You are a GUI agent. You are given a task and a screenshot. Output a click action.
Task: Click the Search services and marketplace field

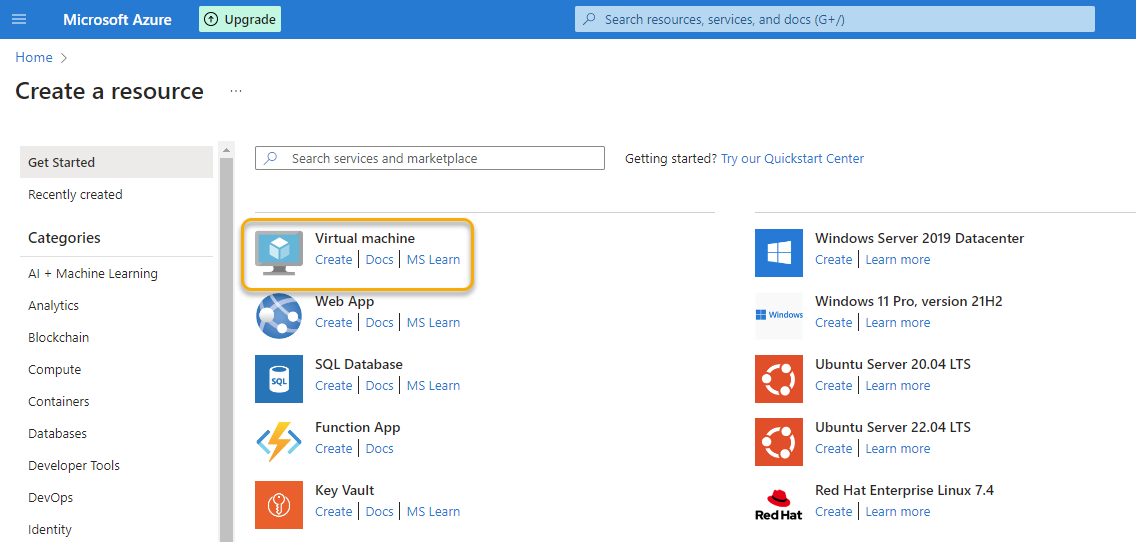click(x=430, y=159)
